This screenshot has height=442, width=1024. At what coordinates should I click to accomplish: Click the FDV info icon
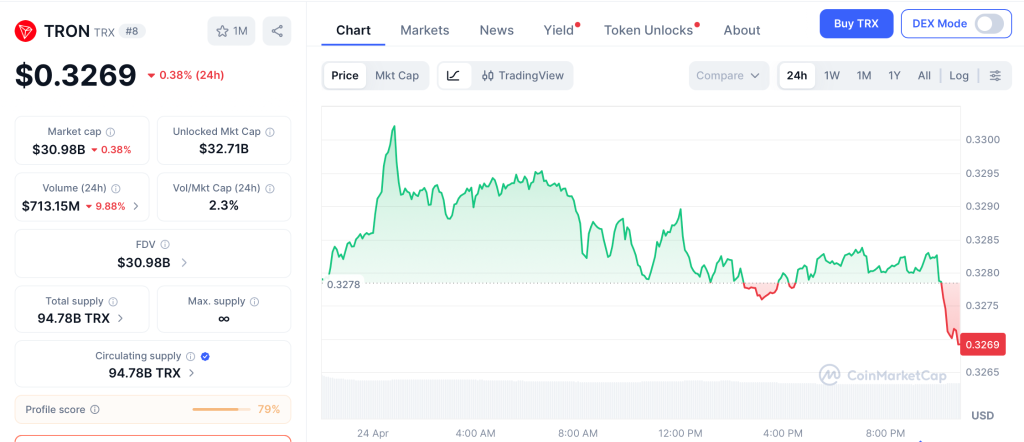coord(165,244)
